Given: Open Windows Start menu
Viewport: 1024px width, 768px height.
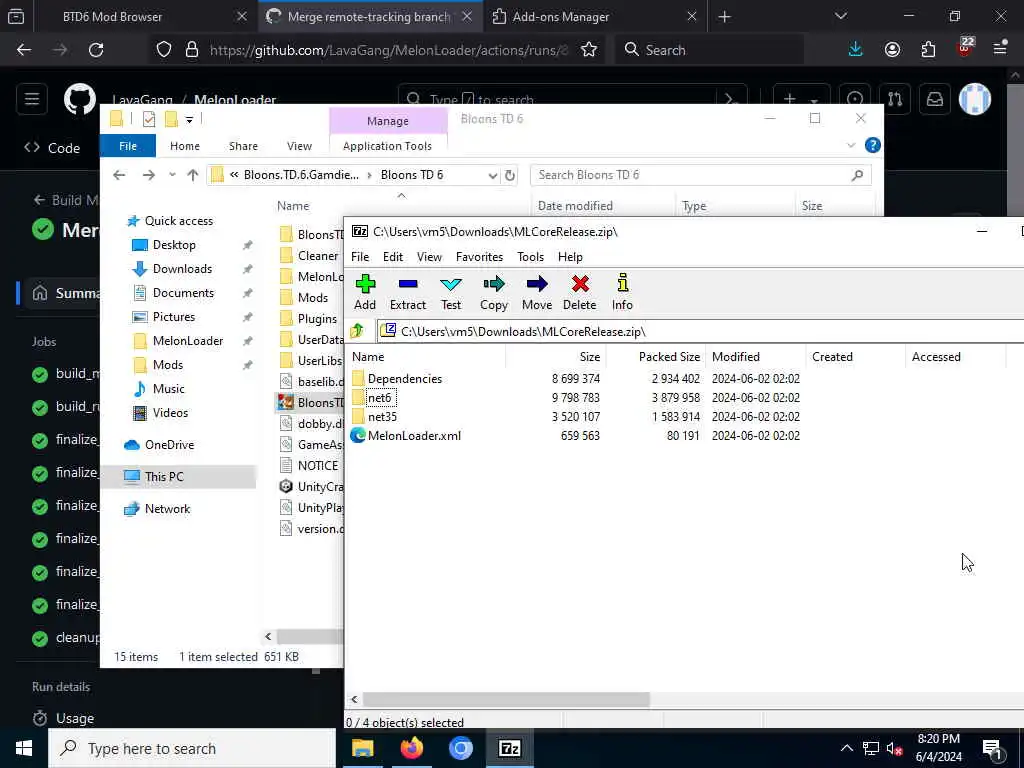Looking at the screenshot, I should pyautogui.click(x=24, y=748).
